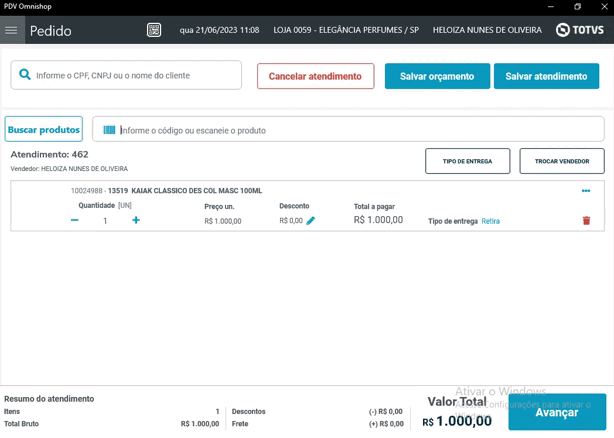This screenshot has height=438, width=614.
Task: Open TIPO DE ENTREGA options
Action: 468,161
